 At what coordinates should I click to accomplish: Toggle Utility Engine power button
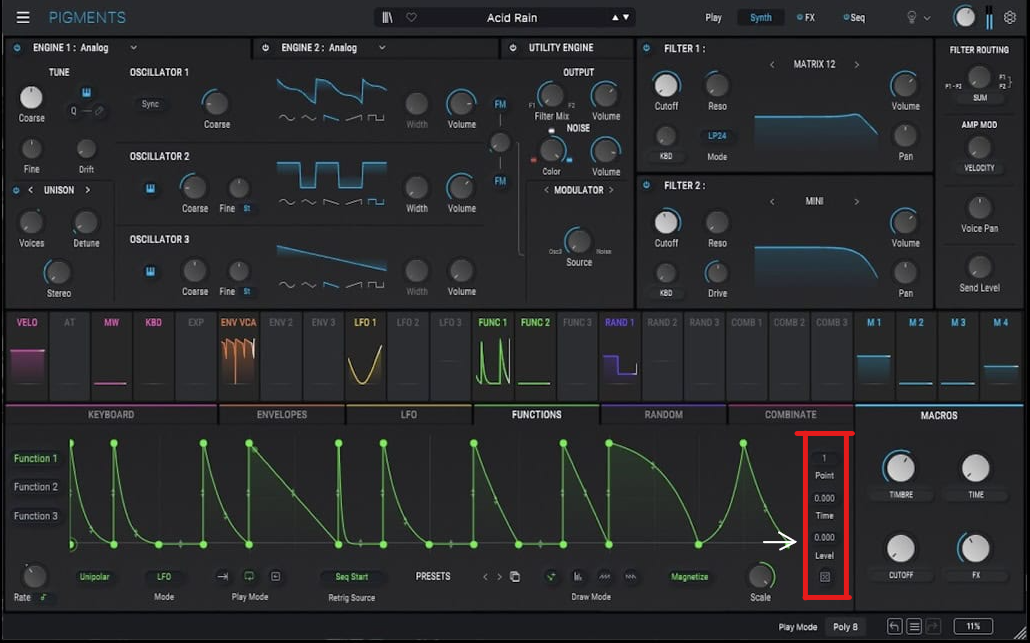pos(513,48)
